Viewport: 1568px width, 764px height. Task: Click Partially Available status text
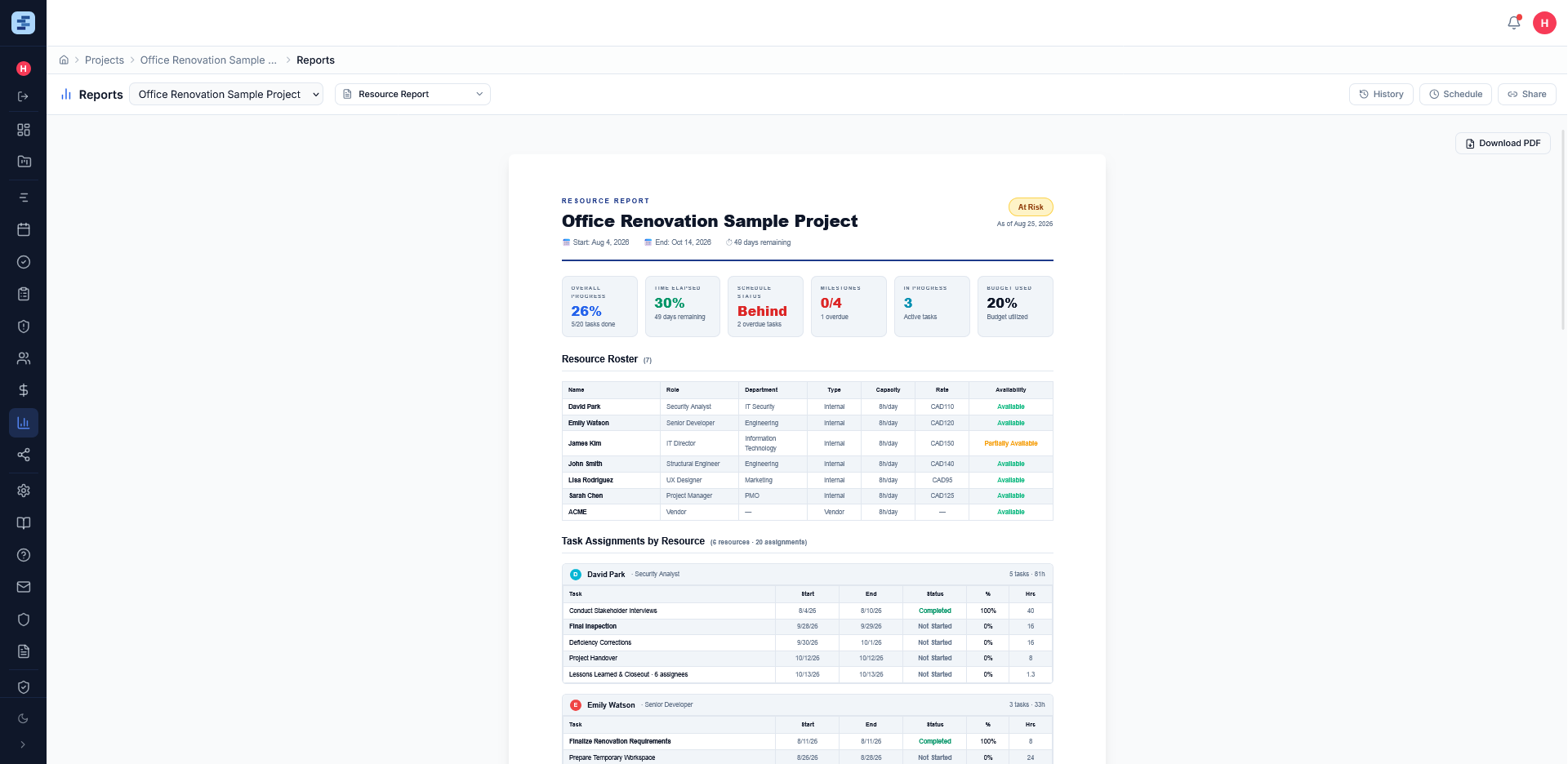click(x=1011, y=443)
